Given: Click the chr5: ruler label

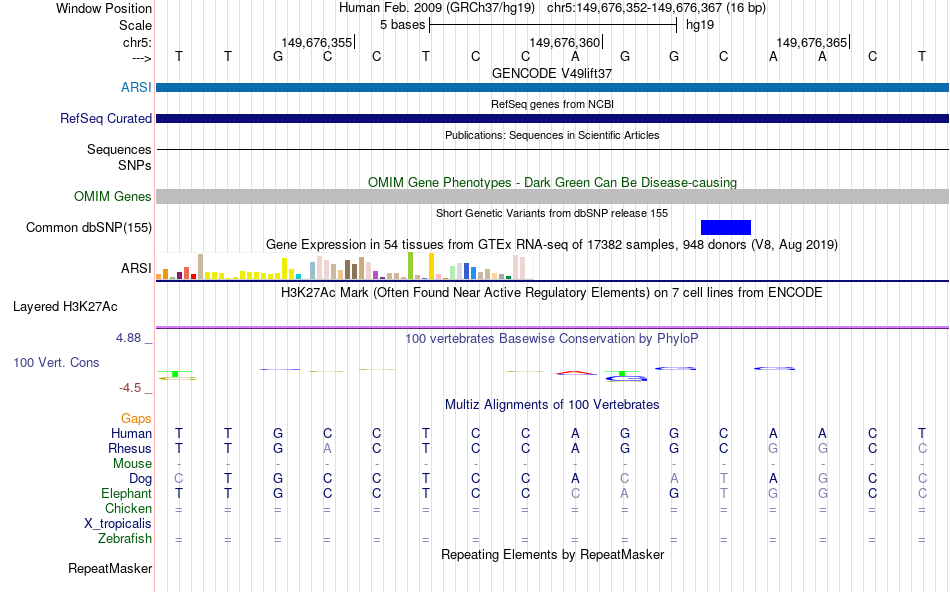Looking at the screenshot, I should [x=137, y=42].
